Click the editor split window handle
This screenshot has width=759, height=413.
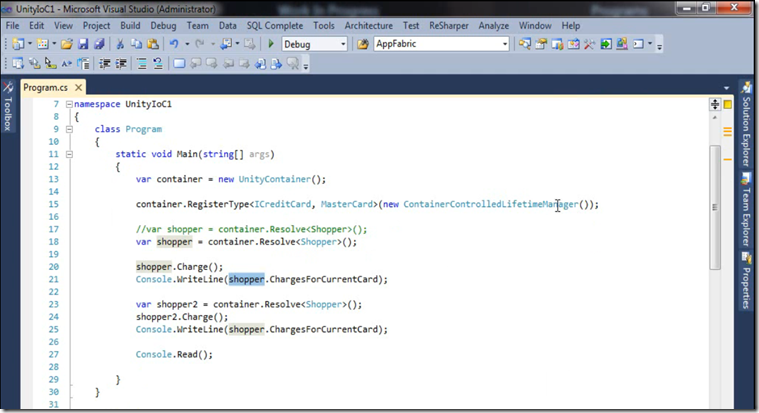coord(715,104)
